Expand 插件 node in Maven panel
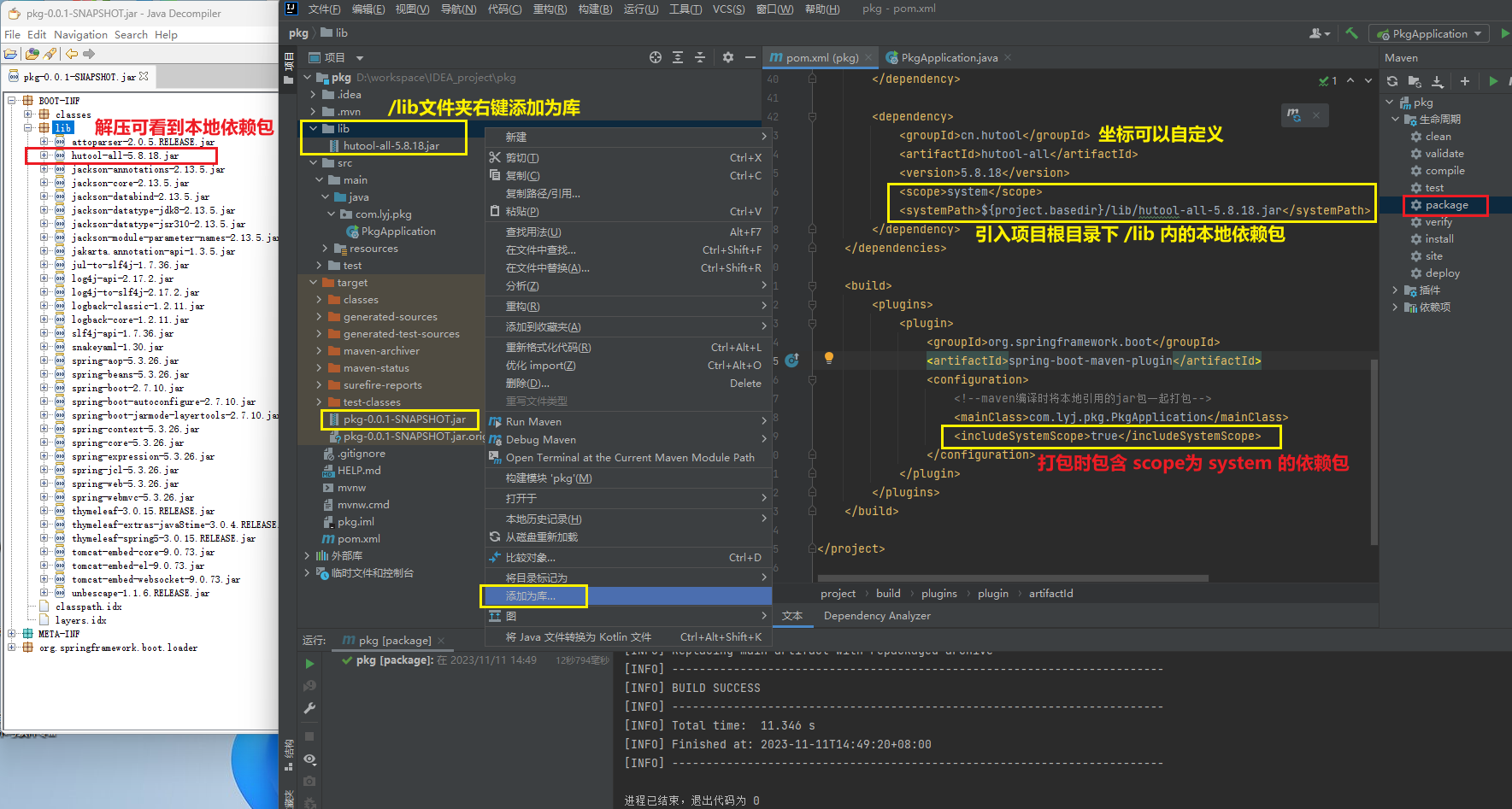 point(1395,290)
